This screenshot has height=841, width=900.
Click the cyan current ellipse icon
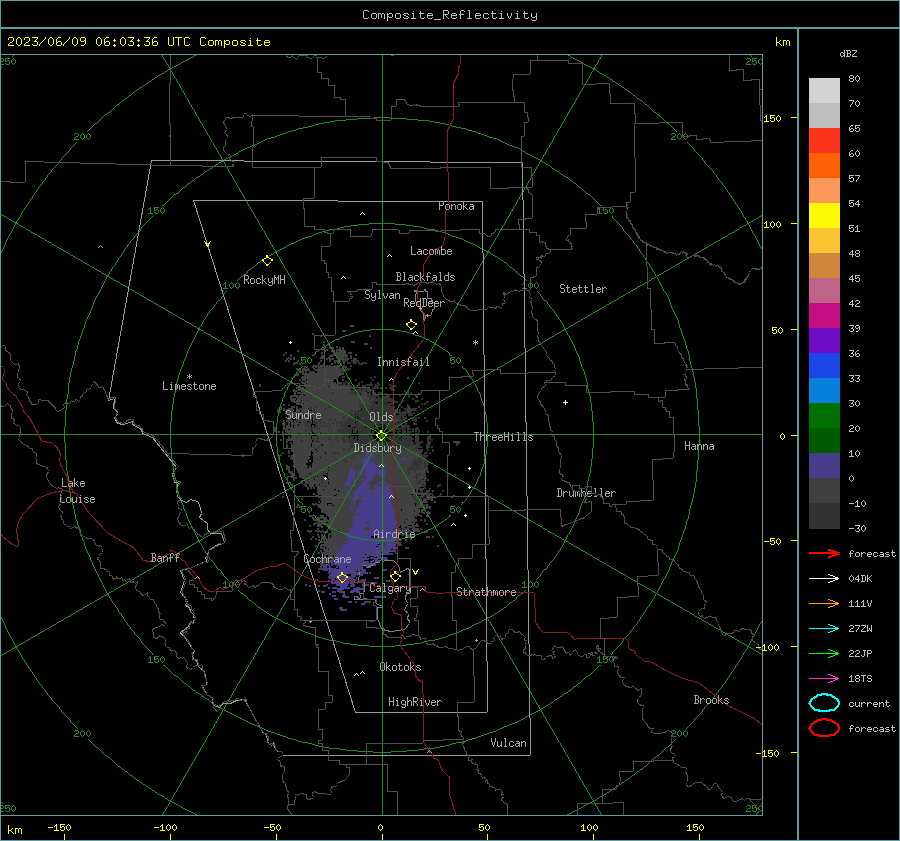tap(824, 703)
